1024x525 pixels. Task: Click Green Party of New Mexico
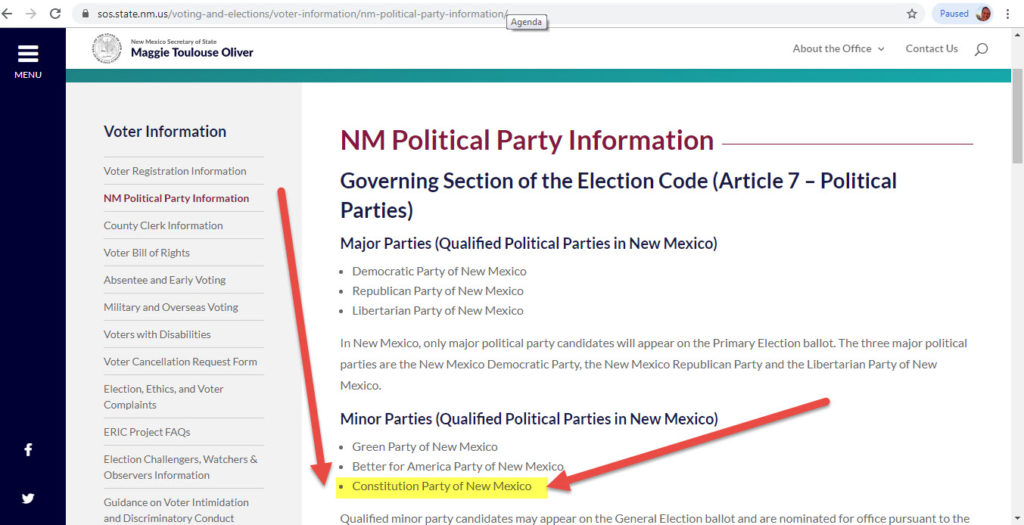point(424,447)
